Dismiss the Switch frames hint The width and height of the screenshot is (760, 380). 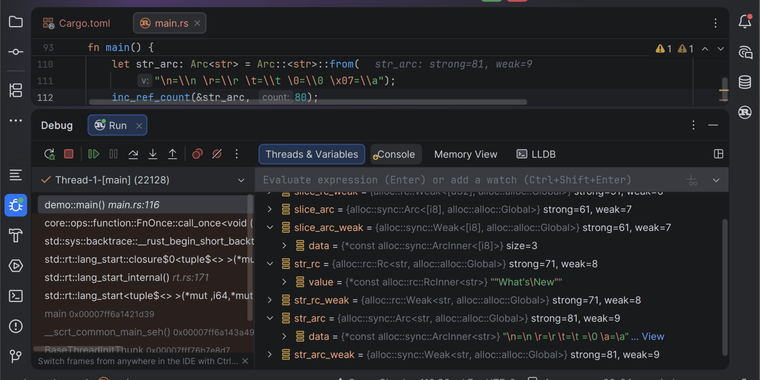[245, 361]
